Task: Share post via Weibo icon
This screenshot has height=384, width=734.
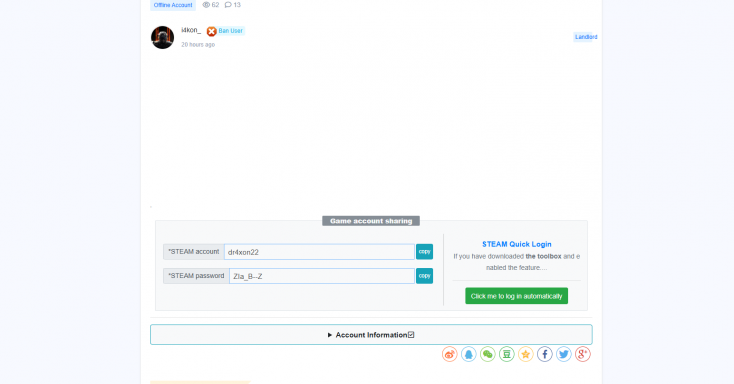Action: click(449, 354)
